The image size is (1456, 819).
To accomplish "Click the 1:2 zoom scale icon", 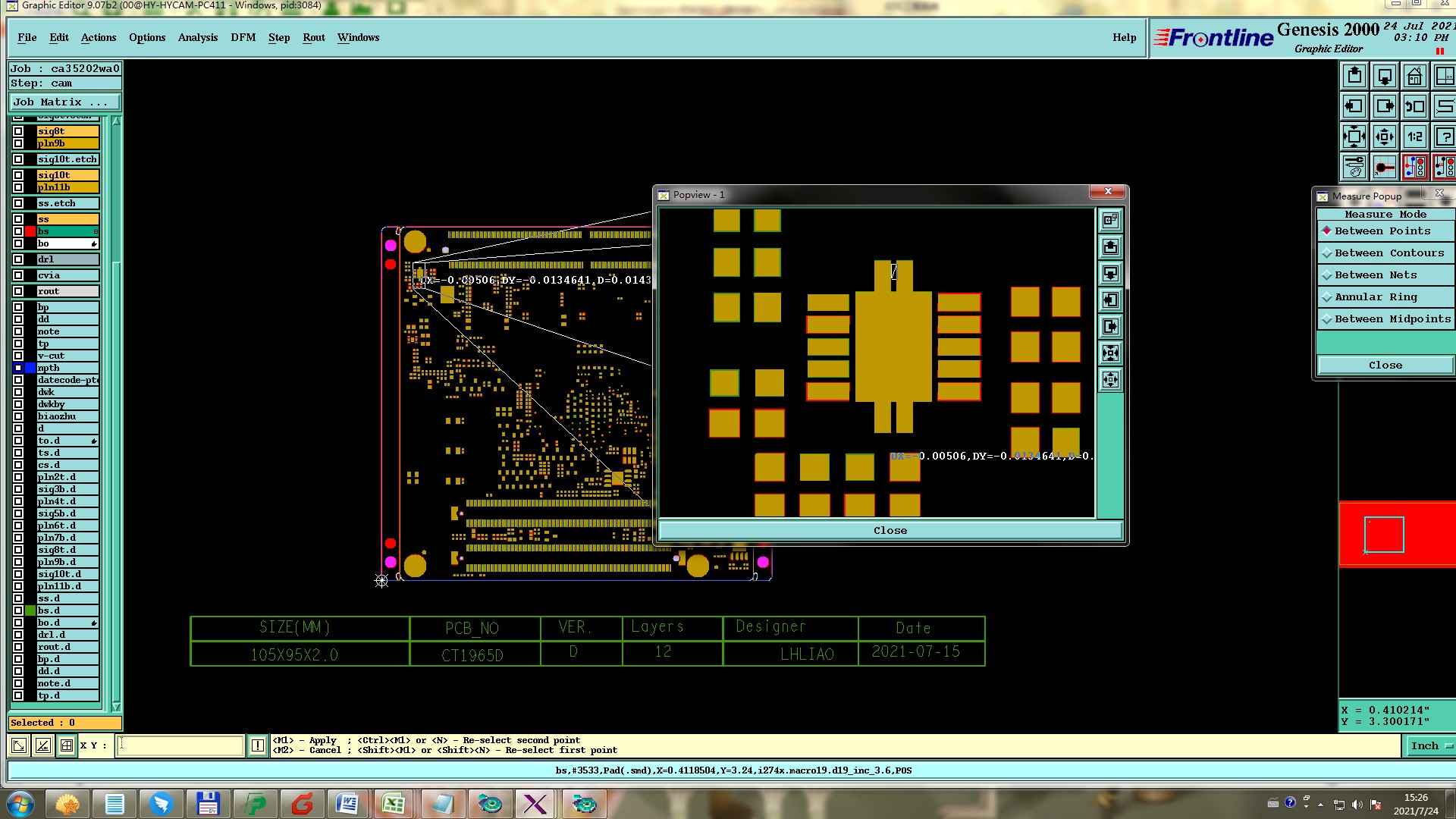I will point(1414,137).
